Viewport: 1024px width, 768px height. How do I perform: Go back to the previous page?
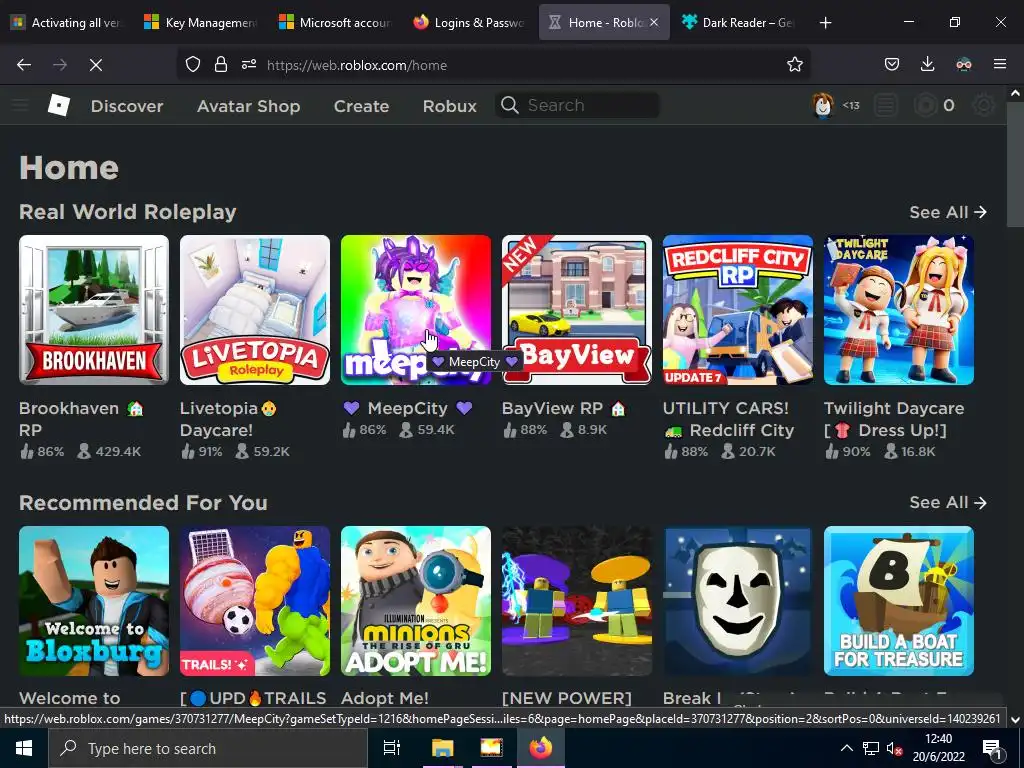pyautogui.click(x=24, y=65)
